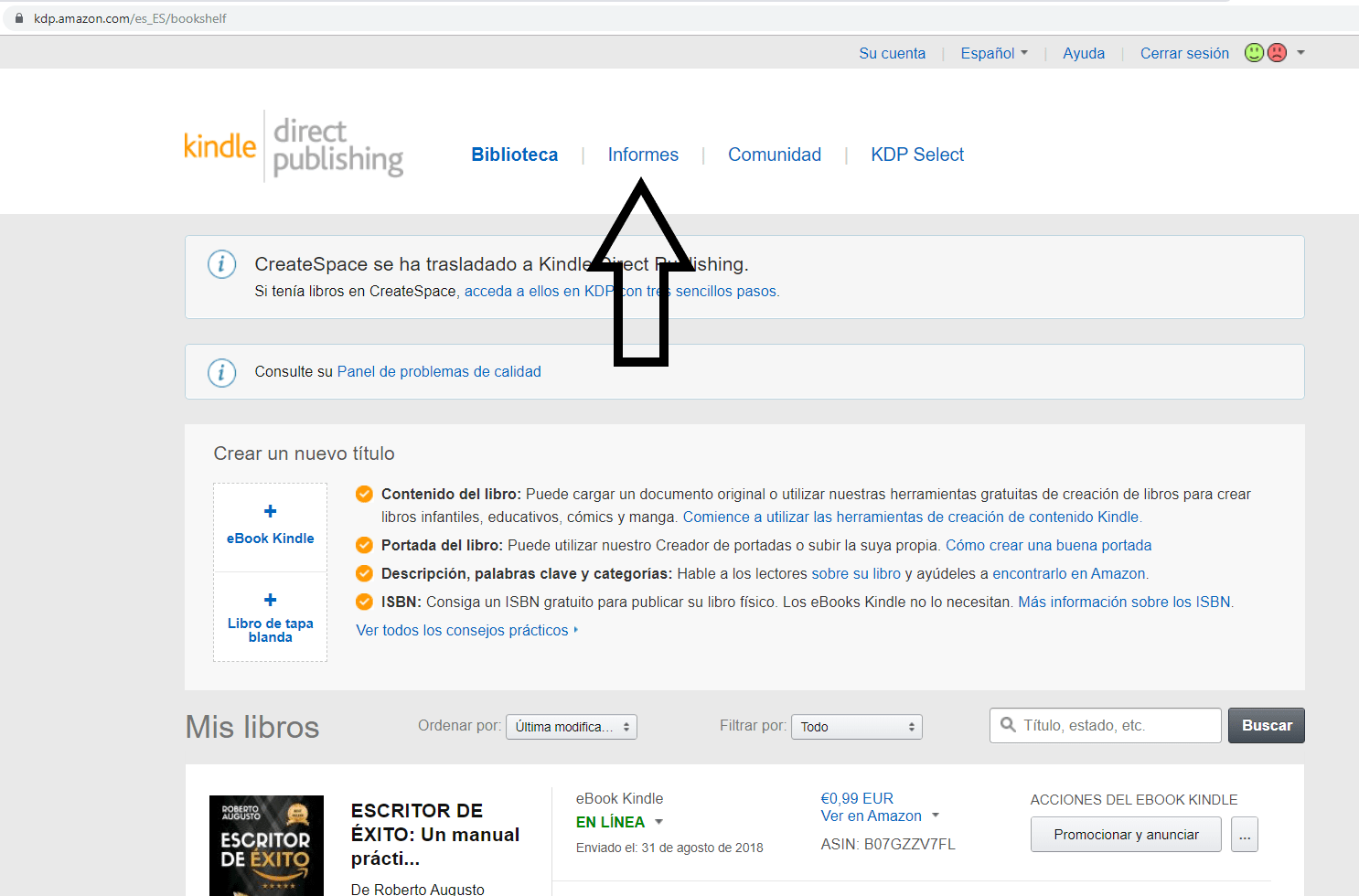
Task: Click the plus icon above eBook Kindle
Action: [270, 511]
